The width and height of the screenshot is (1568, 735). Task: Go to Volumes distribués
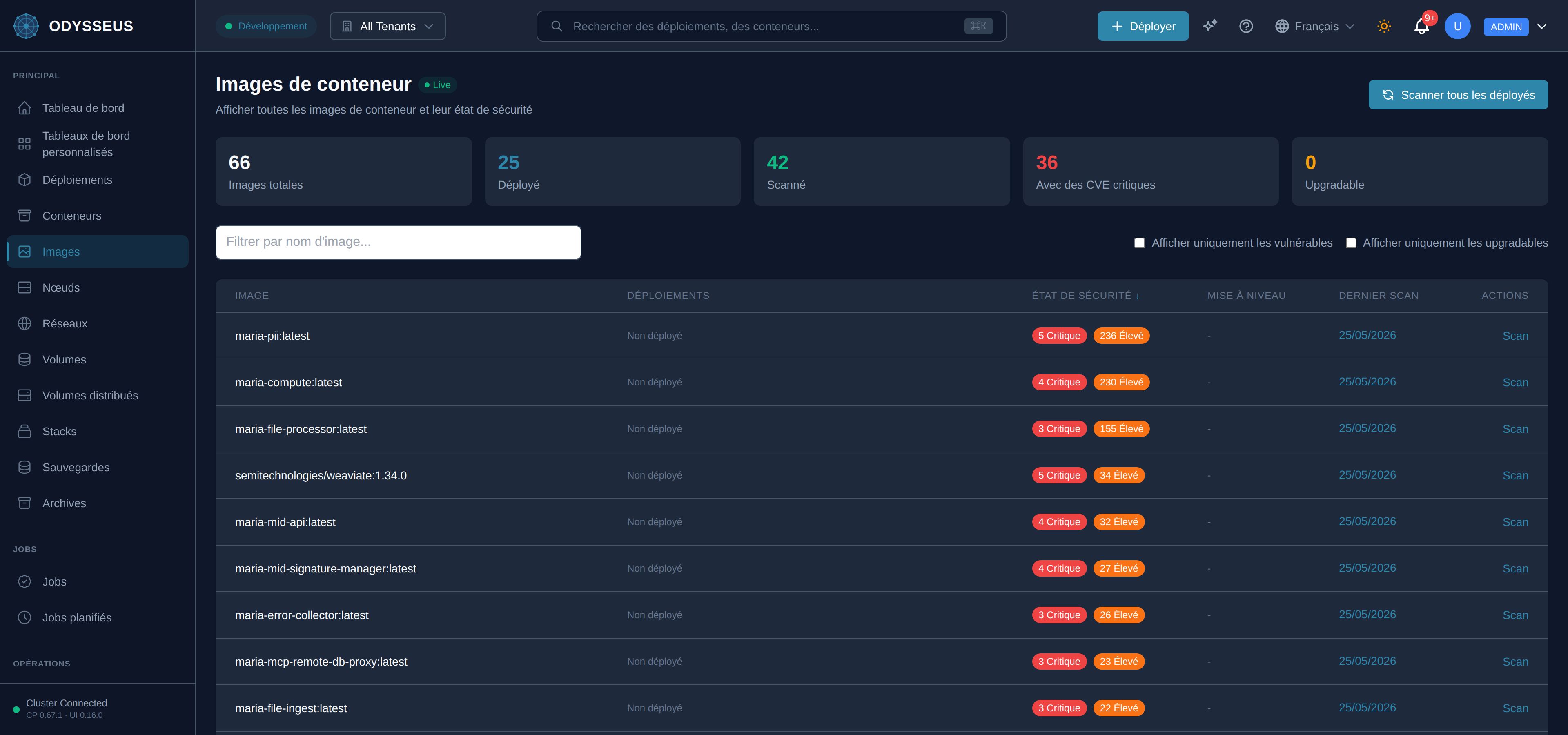98,395
